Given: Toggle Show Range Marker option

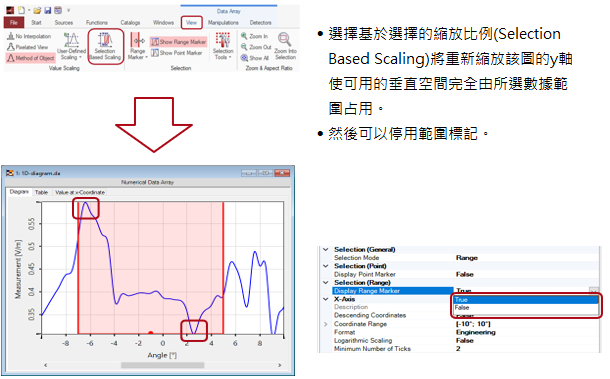Looking at the screenshot, I should [179, 42].
